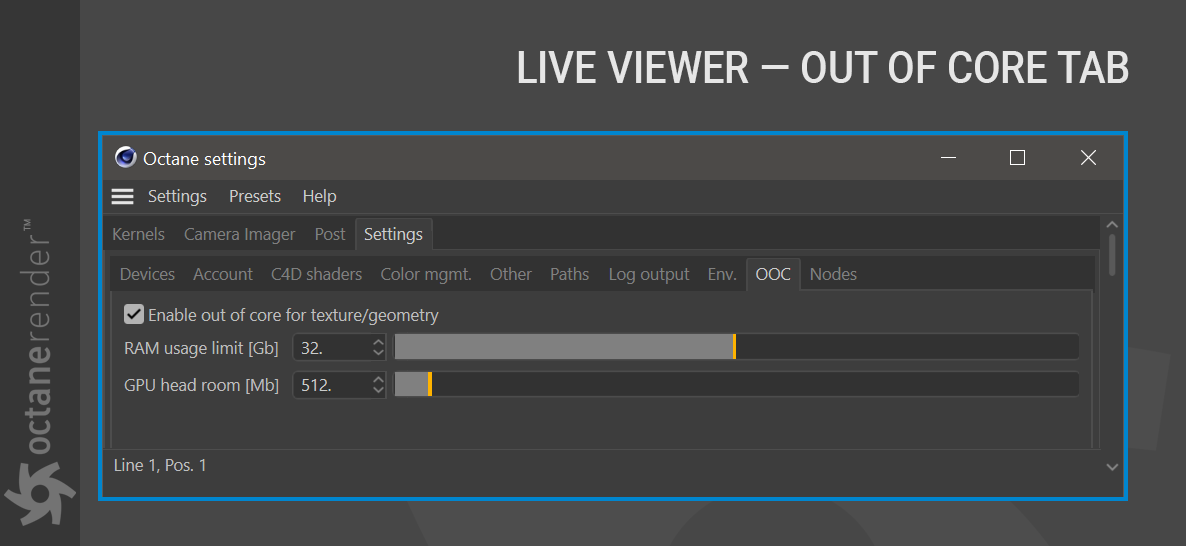Image resolution: width=1186 pixels, height=546 pixels.
Task: Click the Cinema 4D logo in title bar
Action: click(126, 157)
